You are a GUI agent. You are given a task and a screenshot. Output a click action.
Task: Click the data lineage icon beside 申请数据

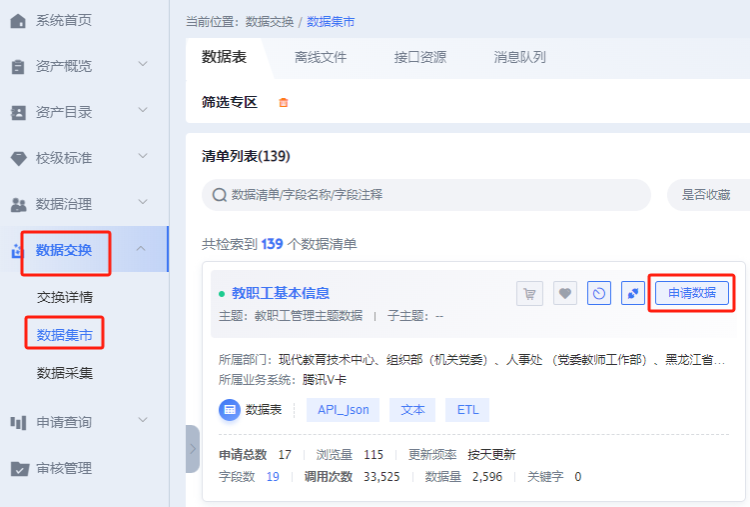632,293
